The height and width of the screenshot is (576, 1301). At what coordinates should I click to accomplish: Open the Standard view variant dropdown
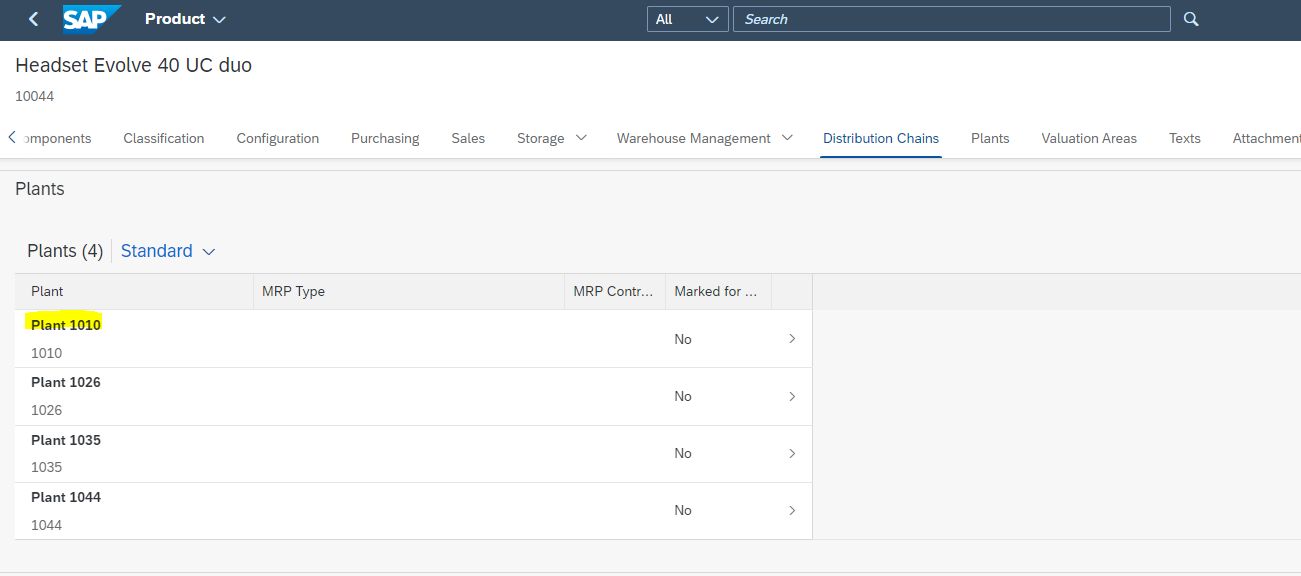point(168,251)
